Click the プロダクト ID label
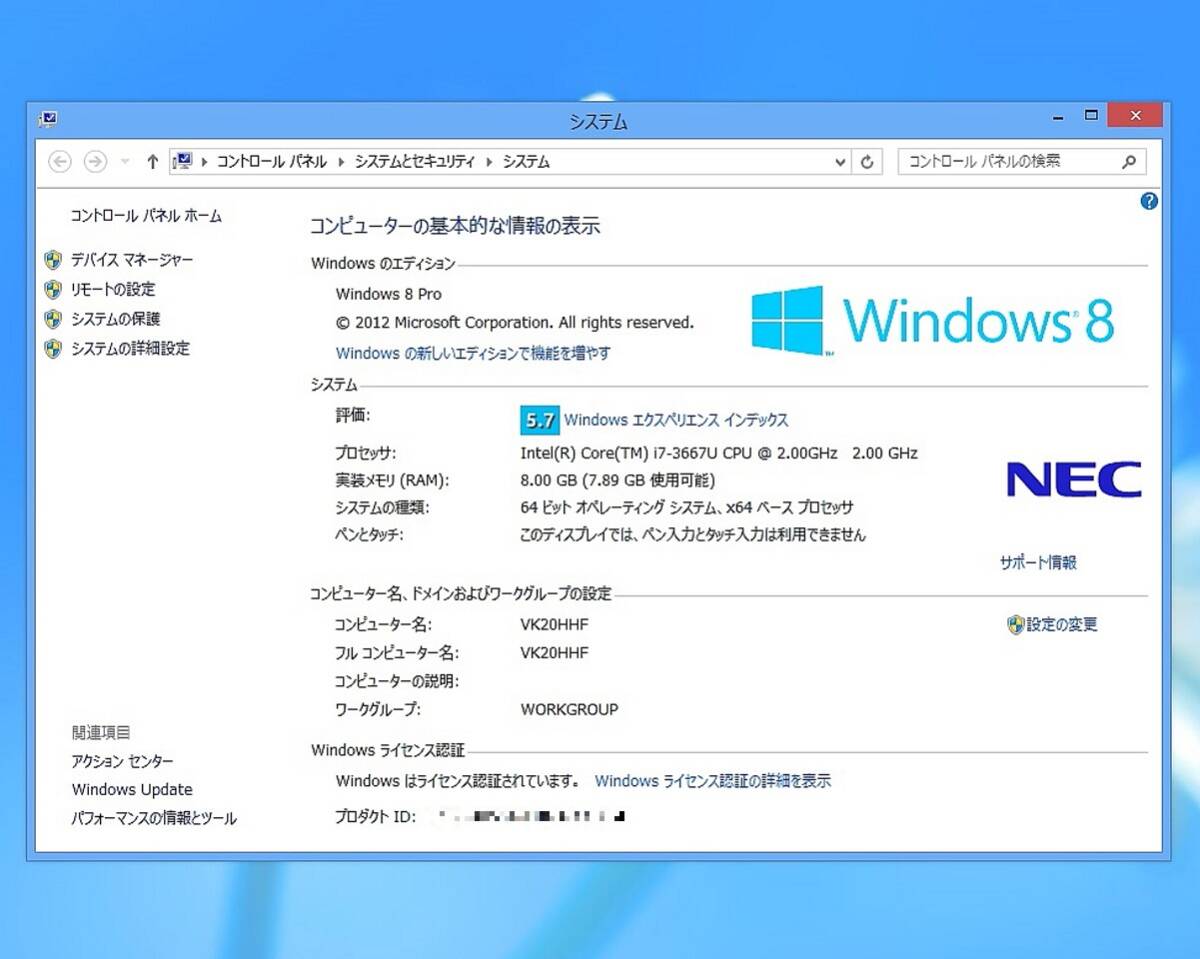 tap(375, 817)
